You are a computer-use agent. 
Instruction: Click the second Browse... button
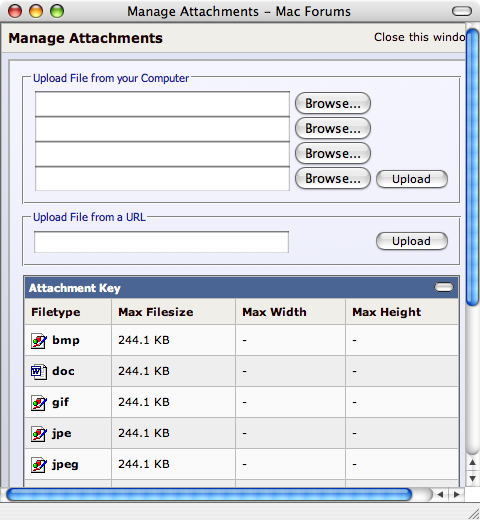(333, 128)
